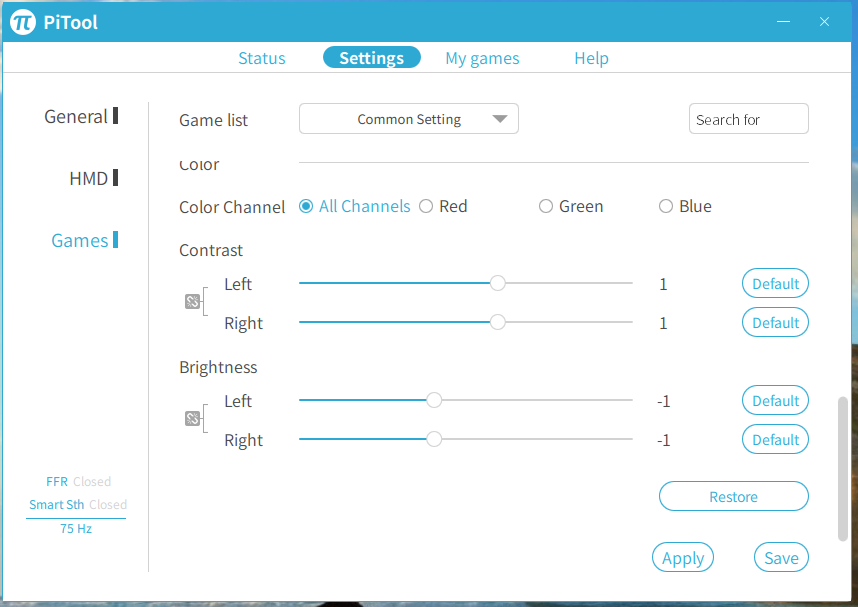Click the Apply button
Image resolution: width=858 pixels, height=607 pixels.
(683, 558)
